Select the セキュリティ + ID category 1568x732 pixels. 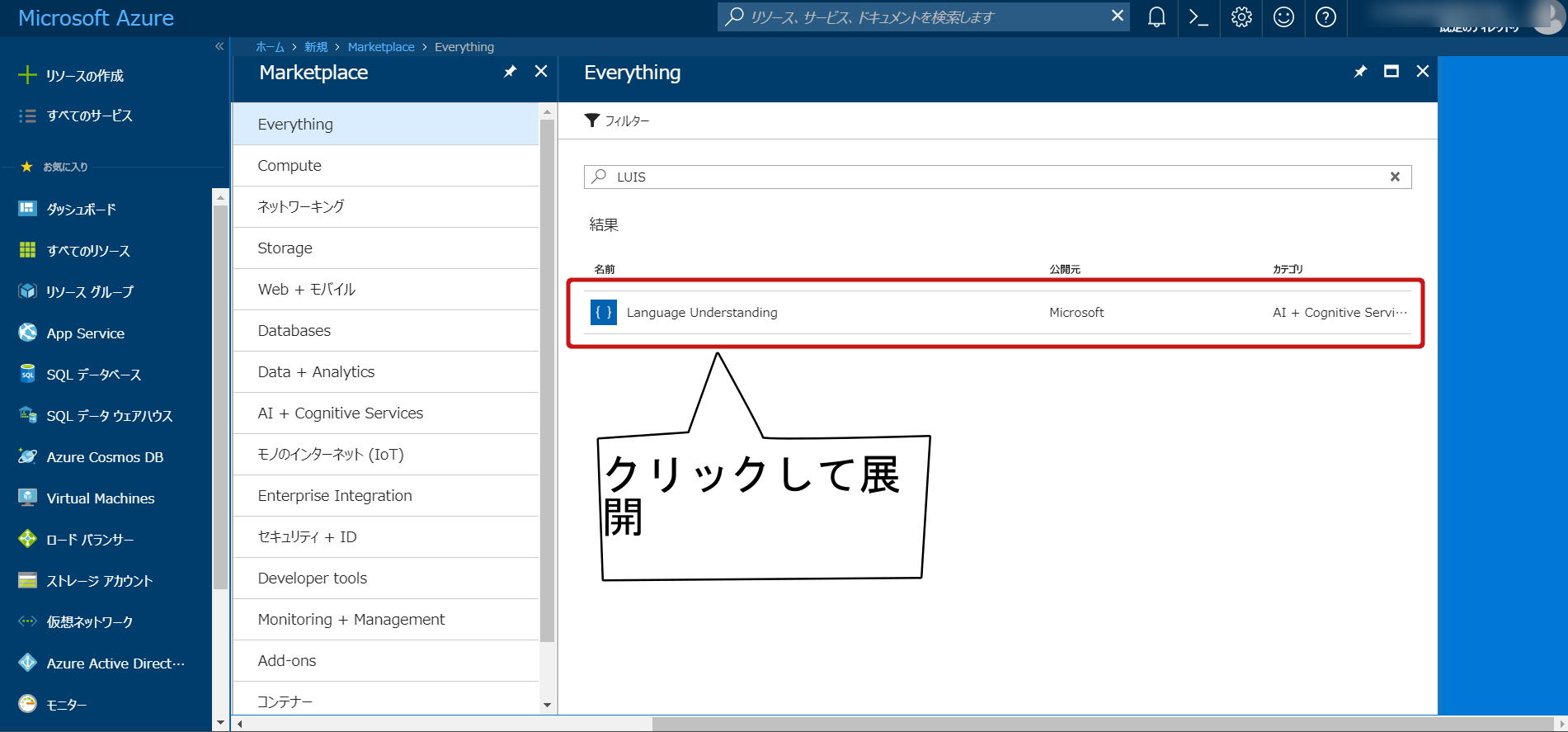(386, 536)
